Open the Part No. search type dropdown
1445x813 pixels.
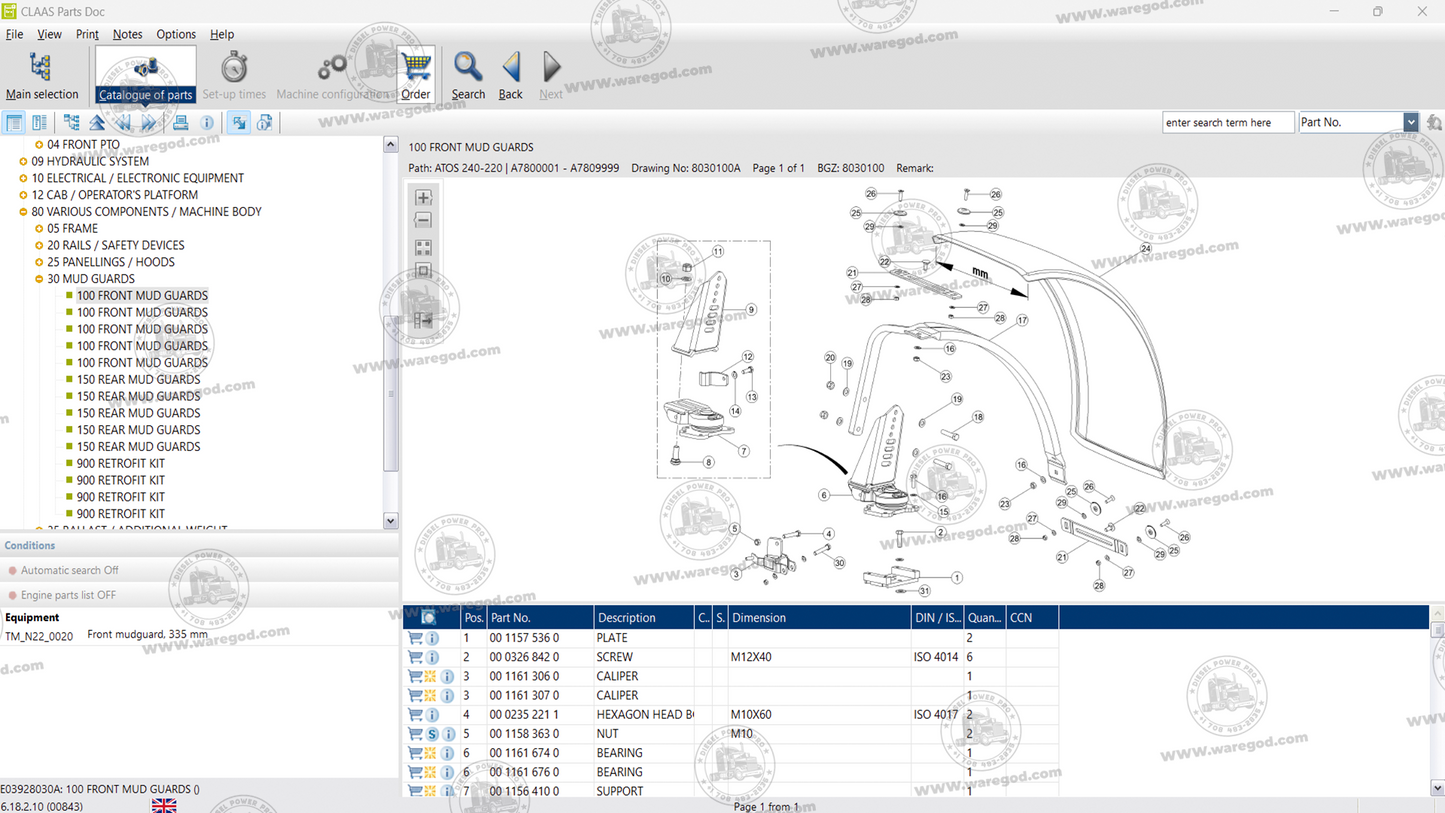pos(1410,122)
